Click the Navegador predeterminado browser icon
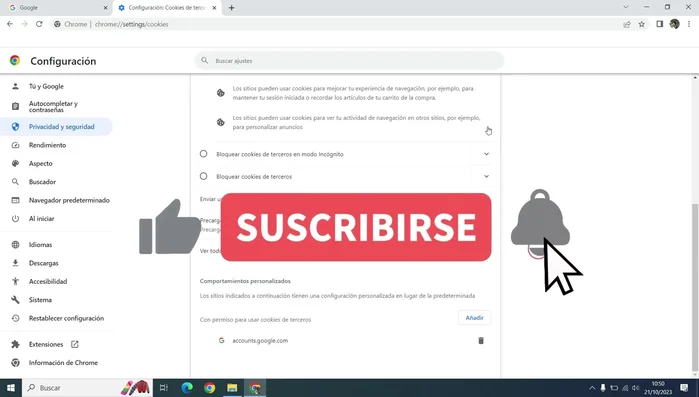Viewport: 699px width, 397px height. tap(15, 200)
